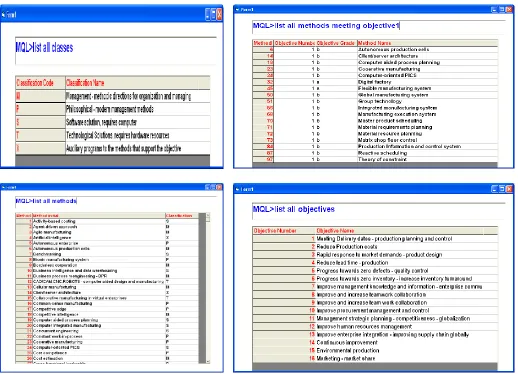Click the form icon in the 'list all methods meeting objective1' title bar

[237, 10]
